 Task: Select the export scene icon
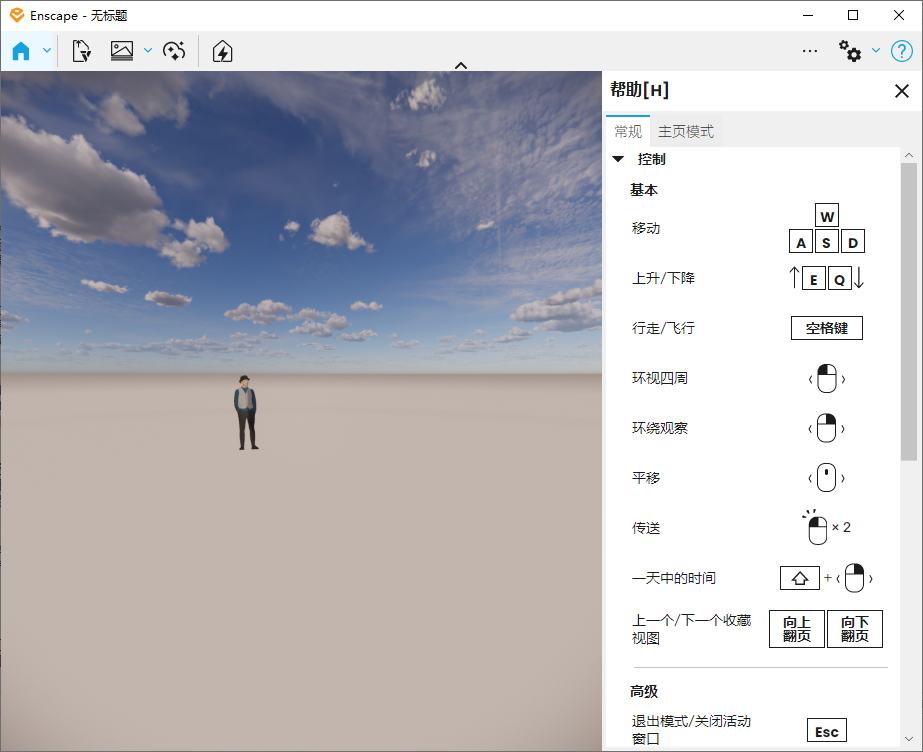tap(81, 50)
